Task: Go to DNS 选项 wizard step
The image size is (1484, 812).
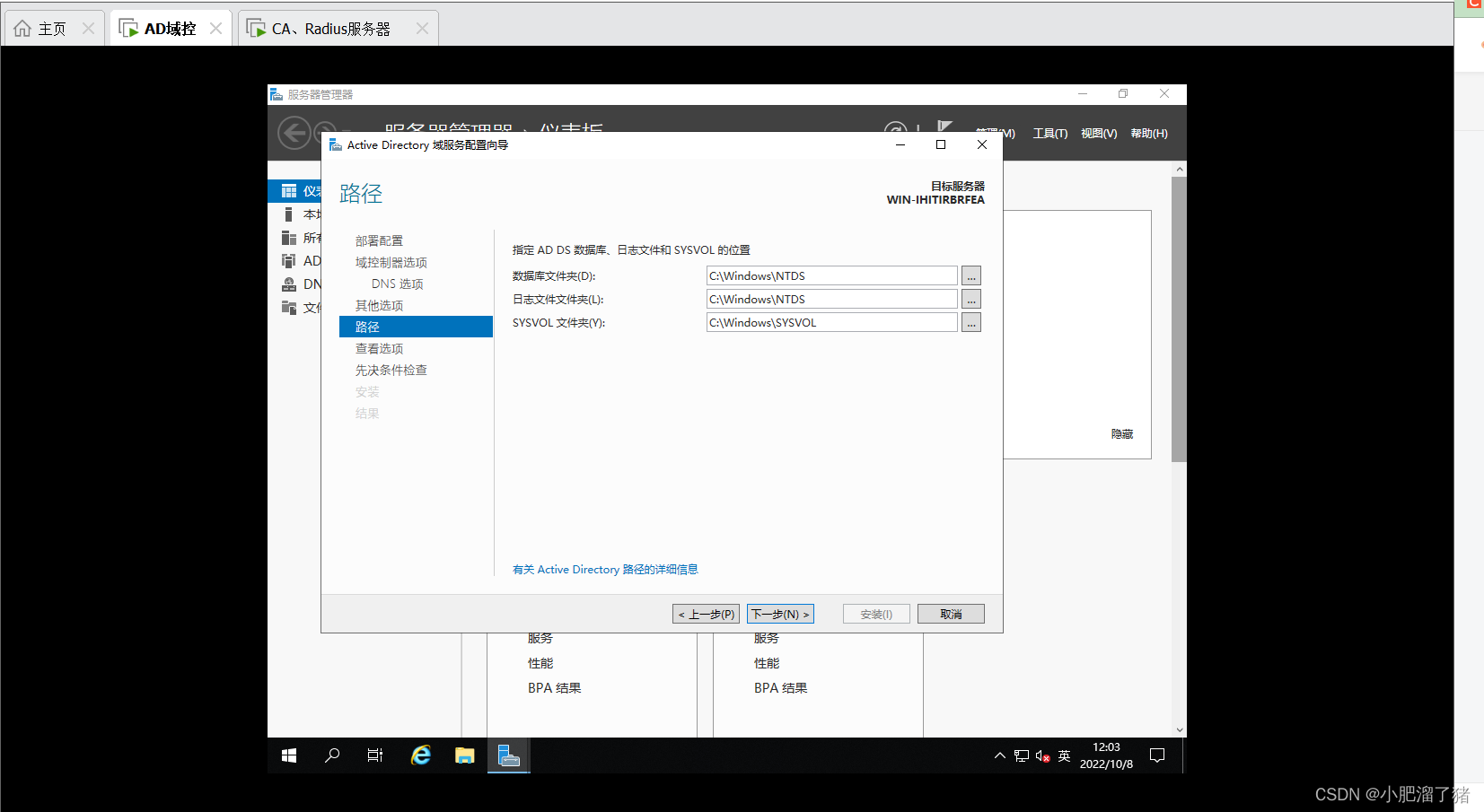Action: [398, 284]
